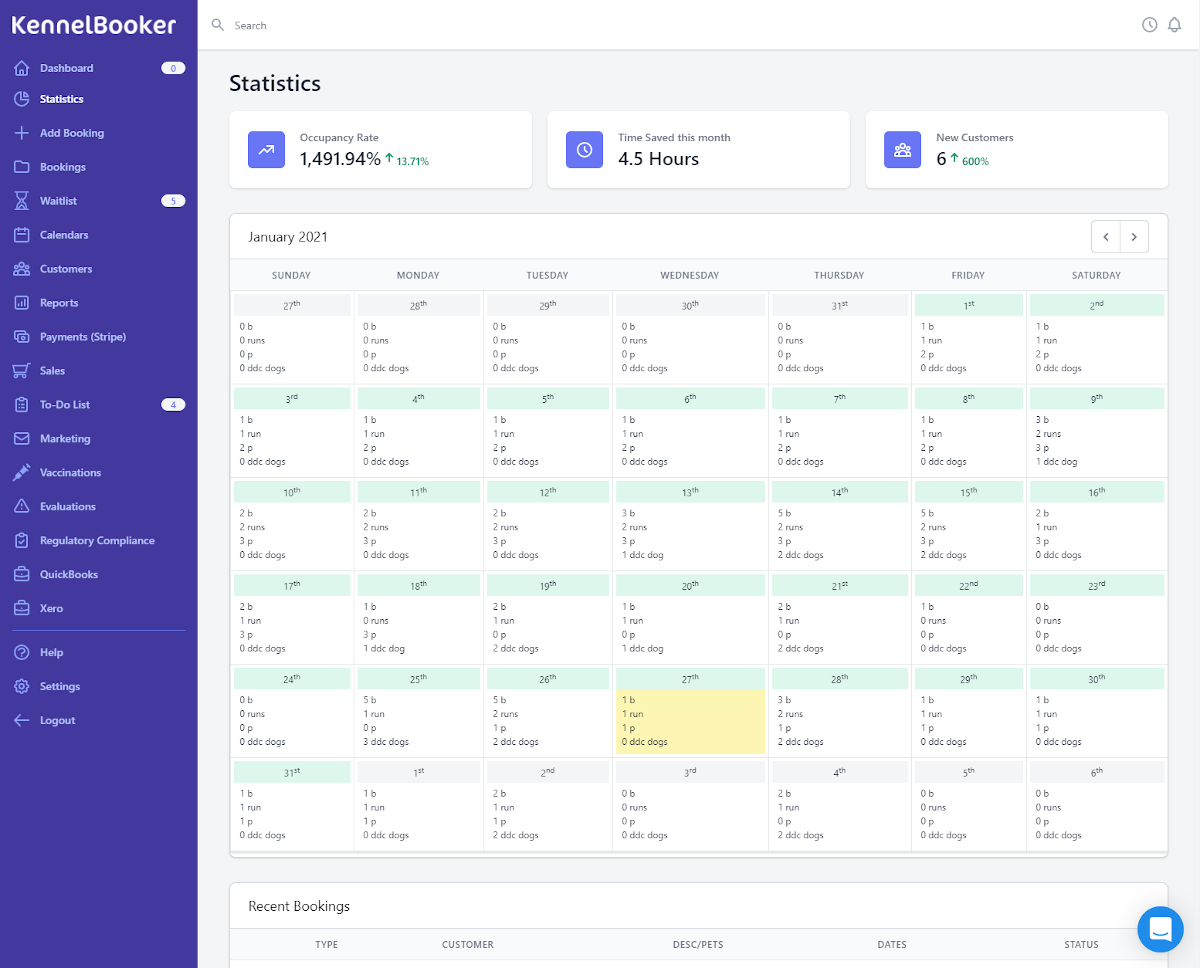Click the Dashboard badge showing 0
The width and height of the screenshot is (1200, 968).
coord(173,68)
